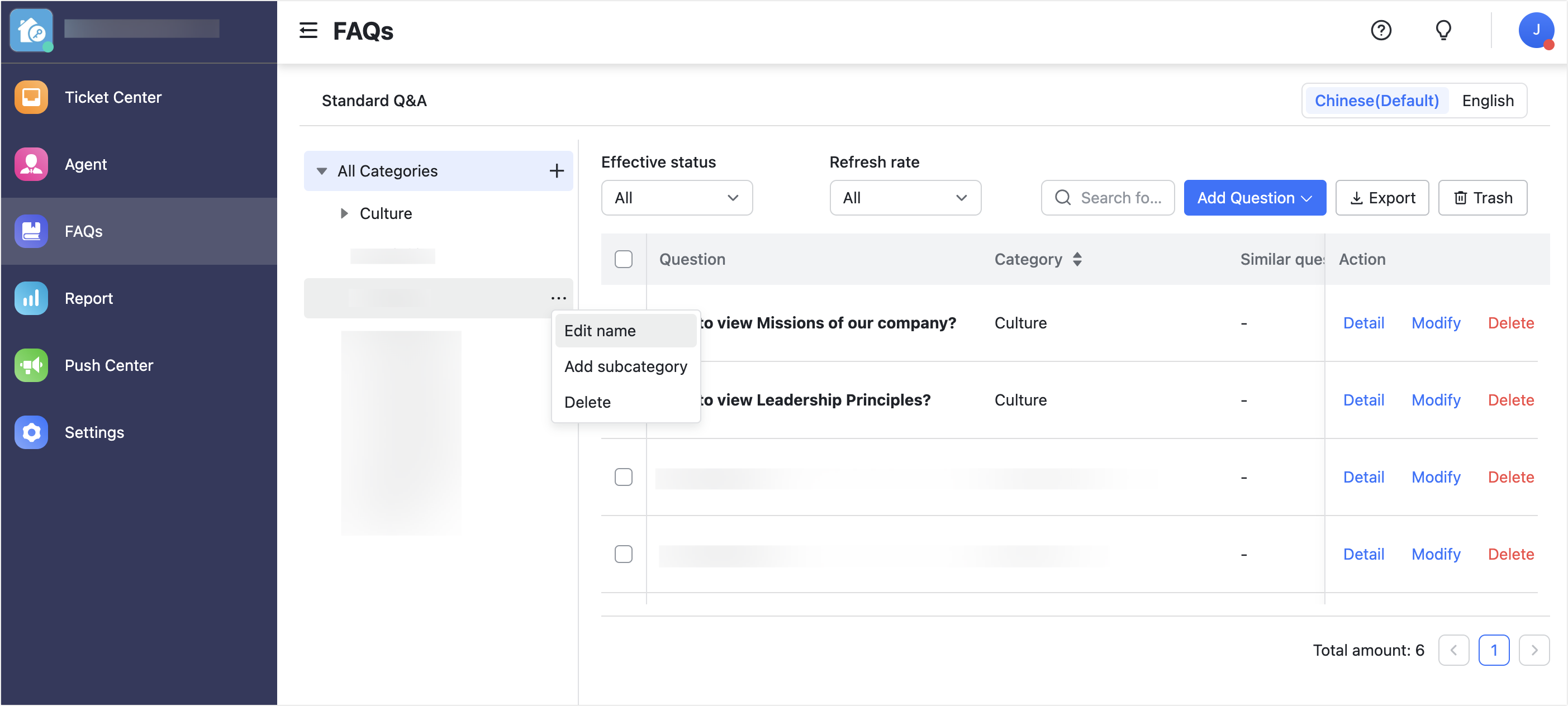The width and height of the screenshot is (1568, 706).
Task: Tick the select-all checkbox in table header
Action: [x=623, y=259]
